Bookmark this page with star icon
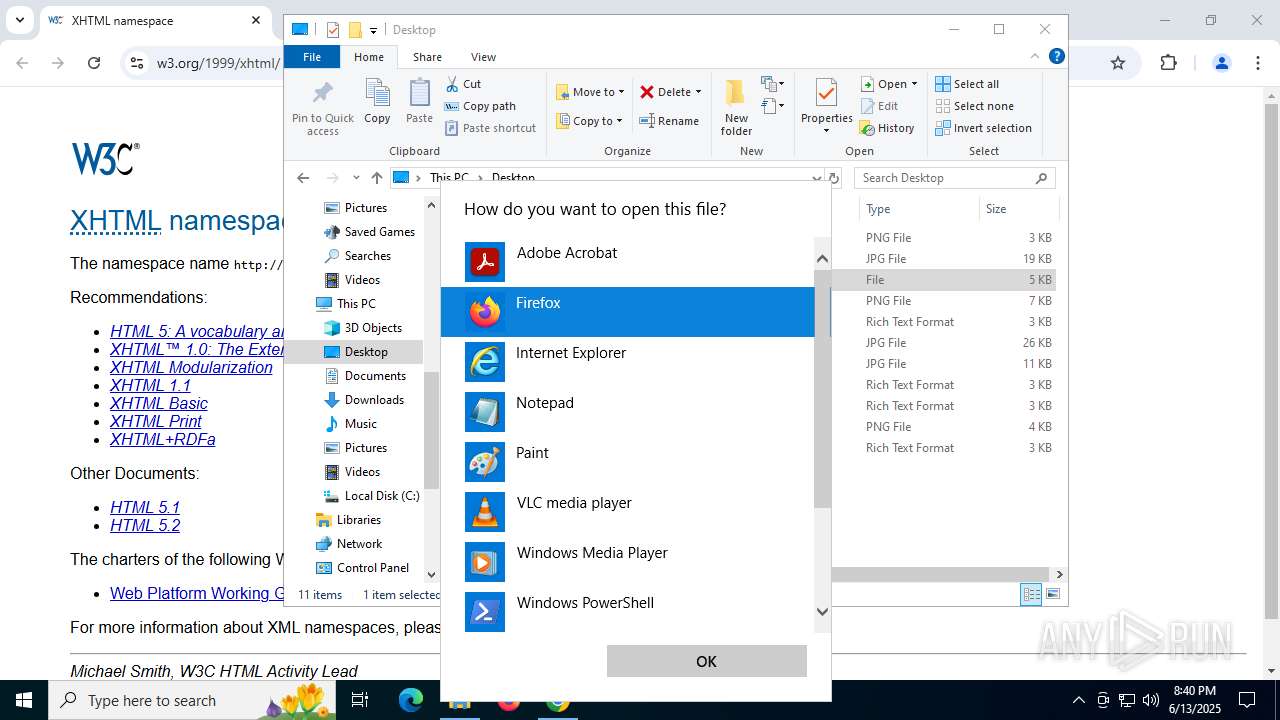1280x720 pixels. [1118, 63]
